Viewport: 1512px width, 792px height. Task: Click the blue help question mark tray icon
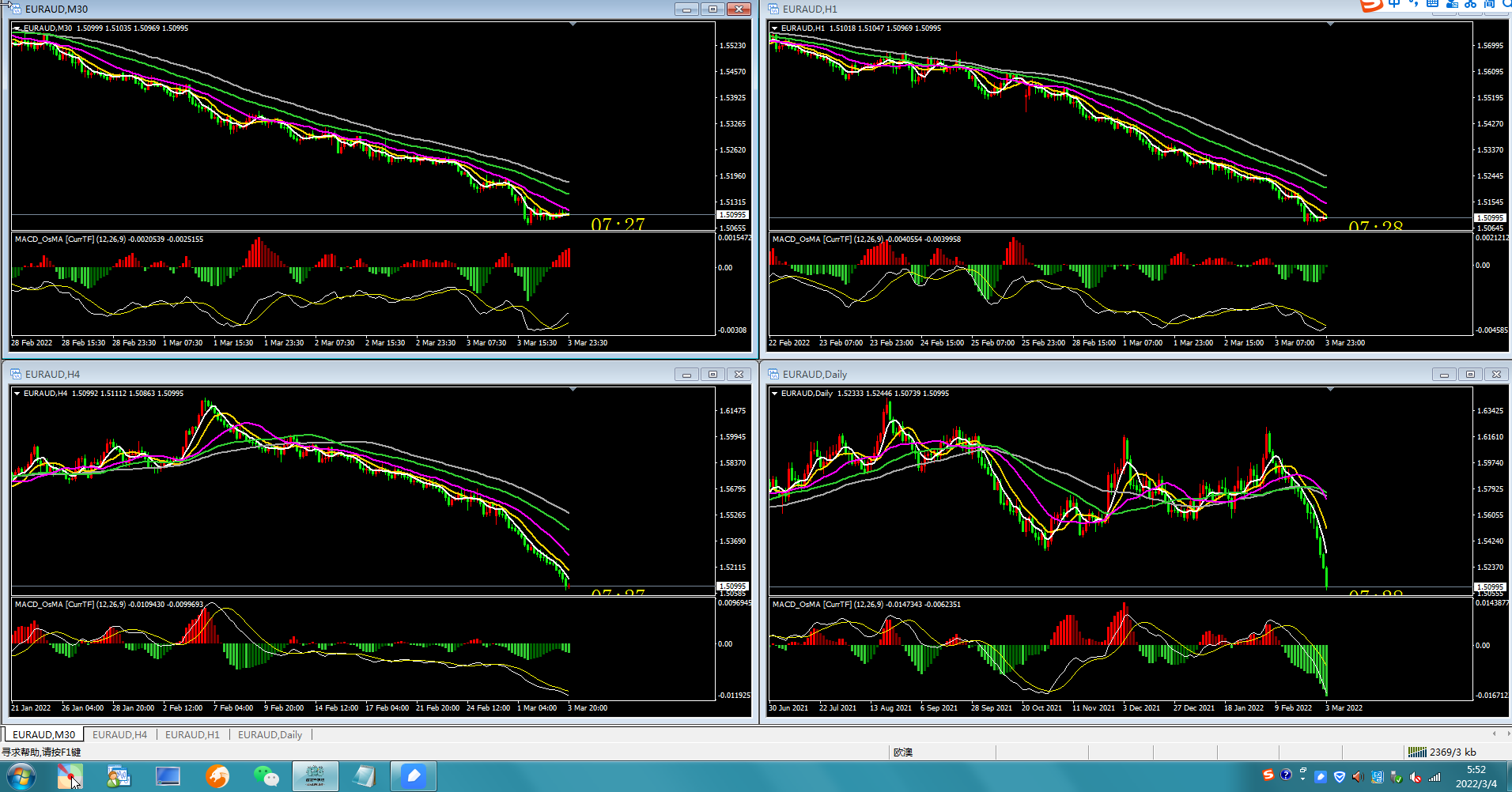coord(1286,775)
